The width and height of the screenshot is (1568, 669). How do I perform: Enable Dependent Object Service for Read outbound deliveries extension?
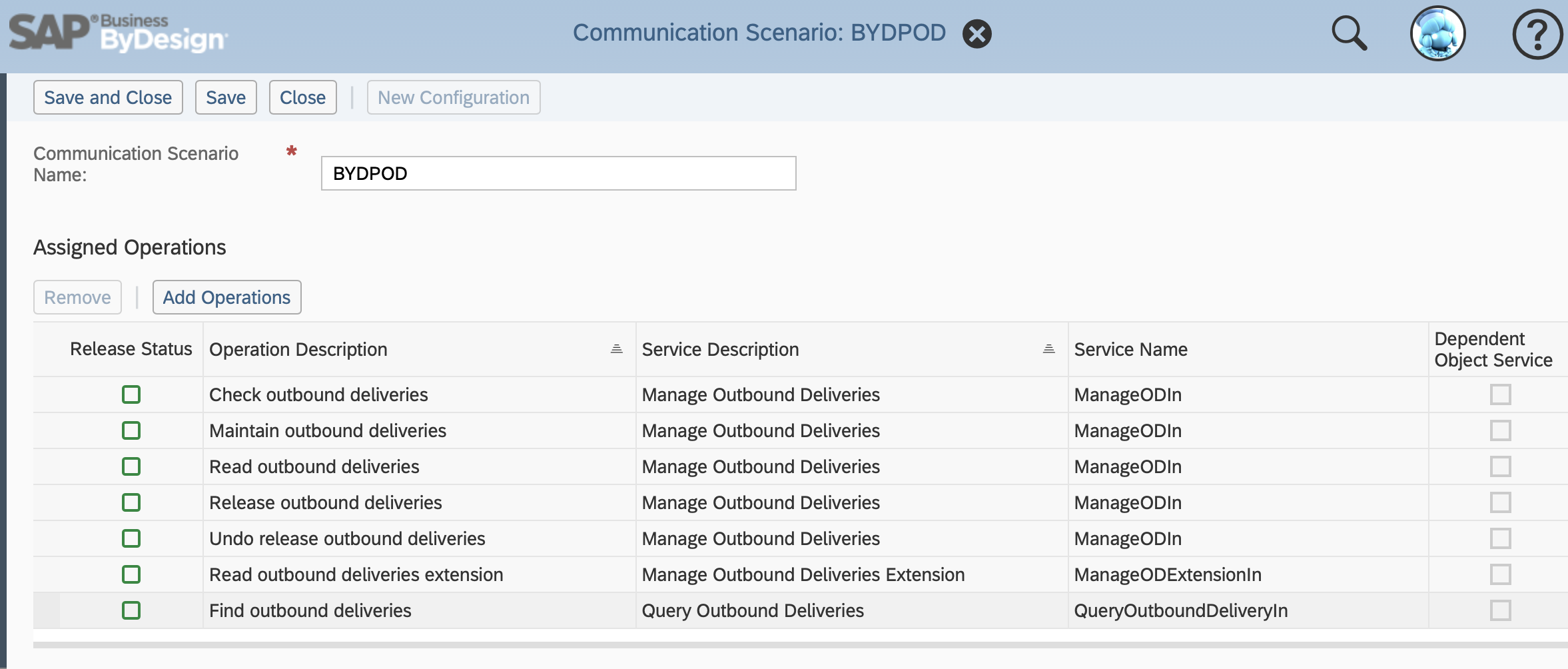1500,574
